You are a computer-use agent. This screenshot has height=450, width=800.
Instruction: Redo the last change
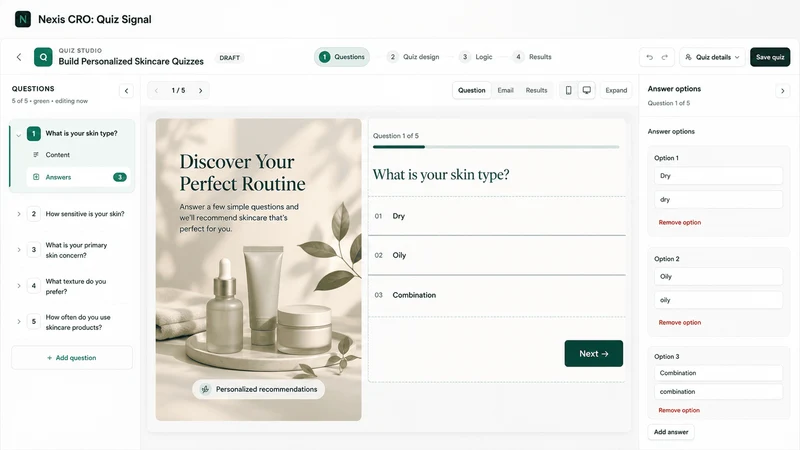point(665,57)
